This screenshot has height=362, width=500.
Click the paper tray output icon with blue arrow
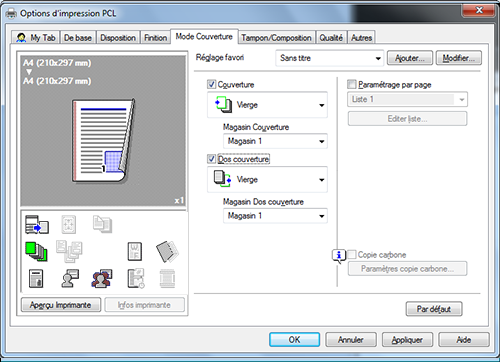(x=37, y=224)
